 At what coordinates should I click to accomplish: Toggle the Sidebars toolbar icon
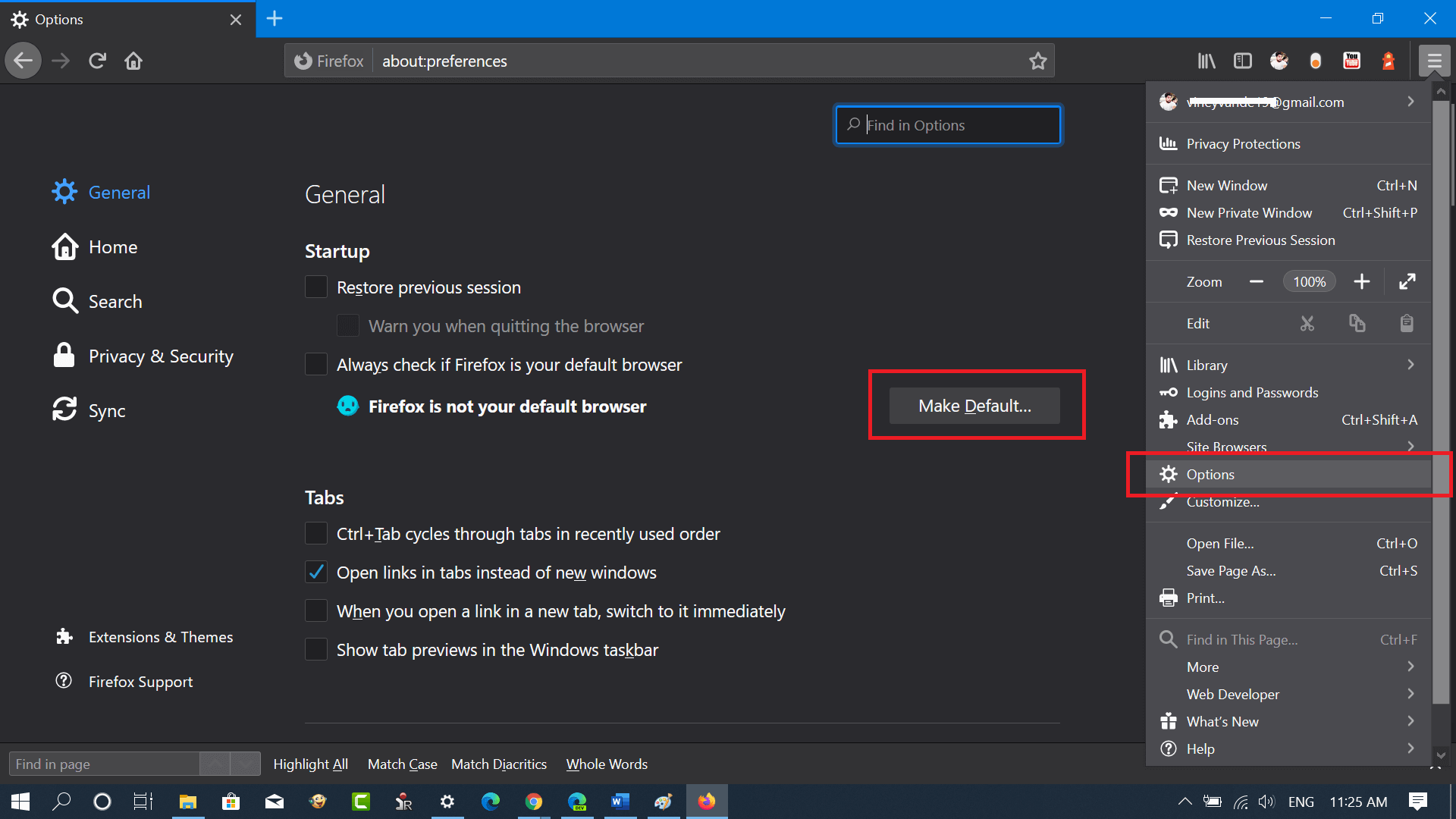(1243, 61)
